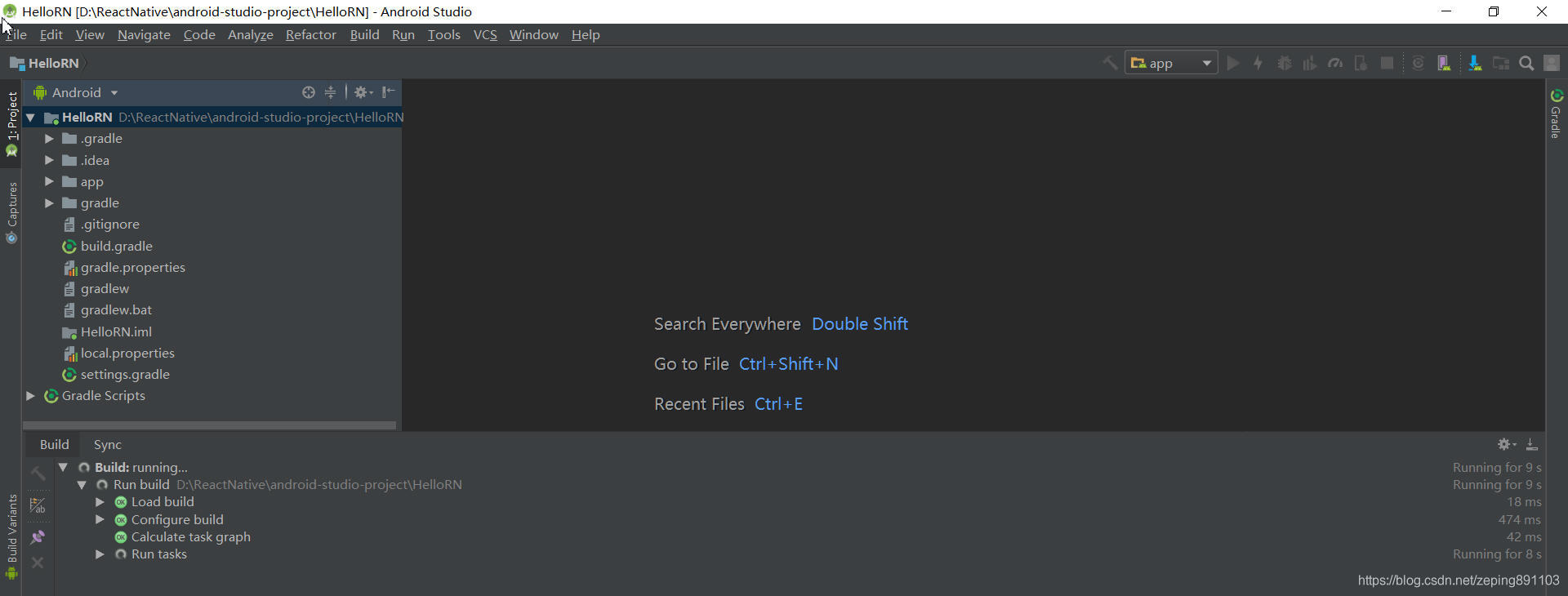The image size is (1568, 596).
Task: Select the gradlew file
Action: coord(105,288)
